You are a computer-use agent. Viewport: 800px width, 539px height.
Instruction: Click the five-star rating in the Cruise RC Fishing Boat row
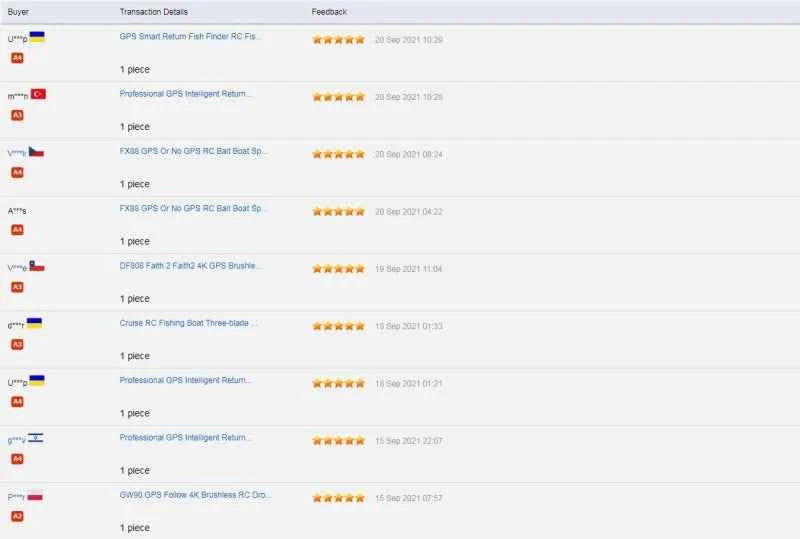click(339, 326)
